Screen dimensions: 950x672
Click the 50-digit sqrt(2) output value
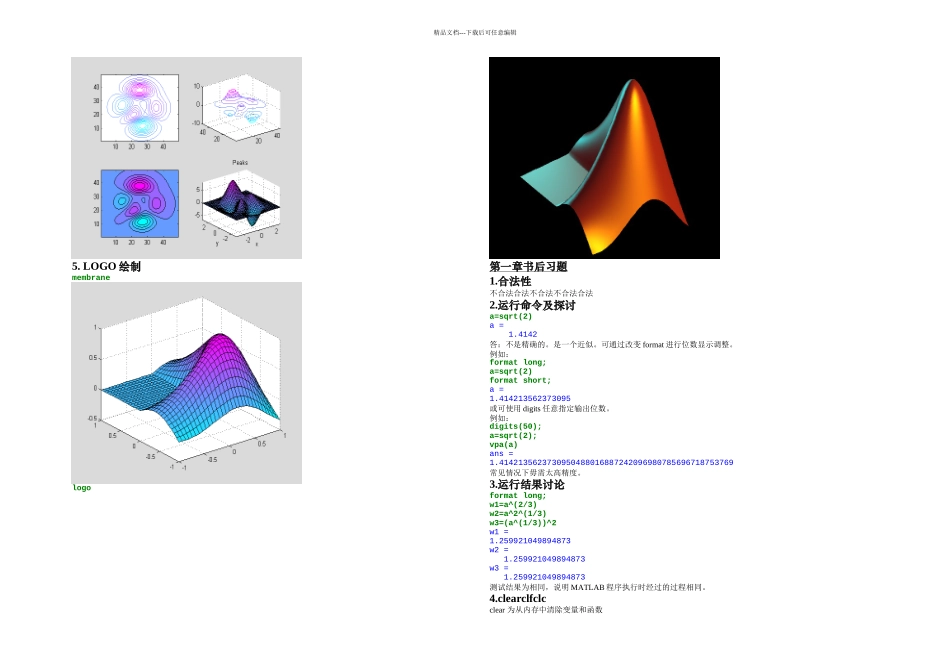611,463
